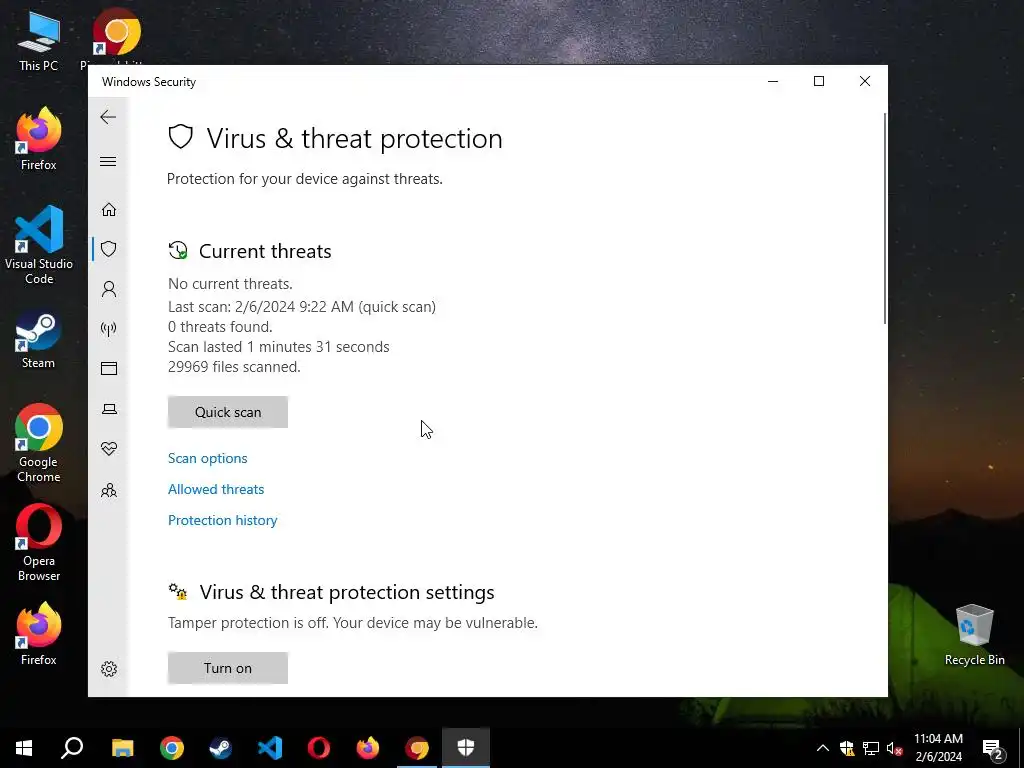Screen dimensions: 1024x768
Task: Launch Google Chrome from taskbar
Action: click(x=172, y=748)
